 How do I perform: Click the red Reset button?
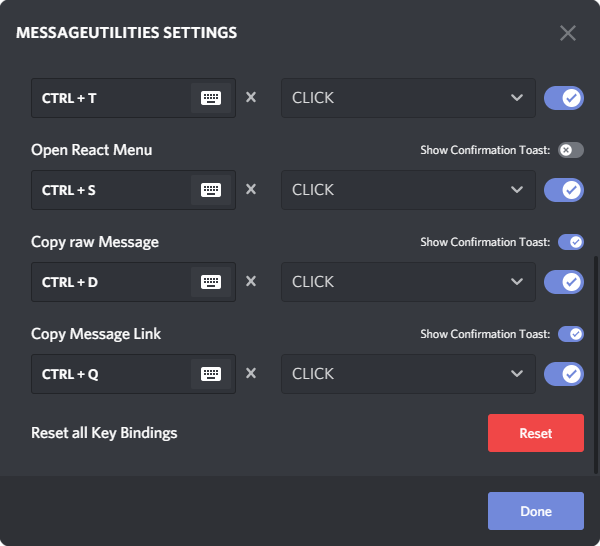536,433
